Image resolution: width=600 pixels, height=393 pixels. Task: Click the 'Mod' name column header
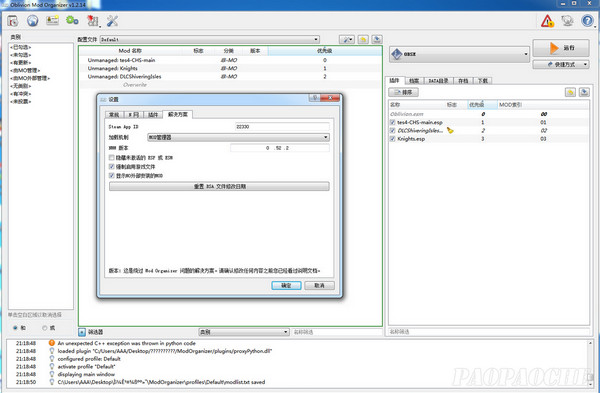tap(130, 51)
